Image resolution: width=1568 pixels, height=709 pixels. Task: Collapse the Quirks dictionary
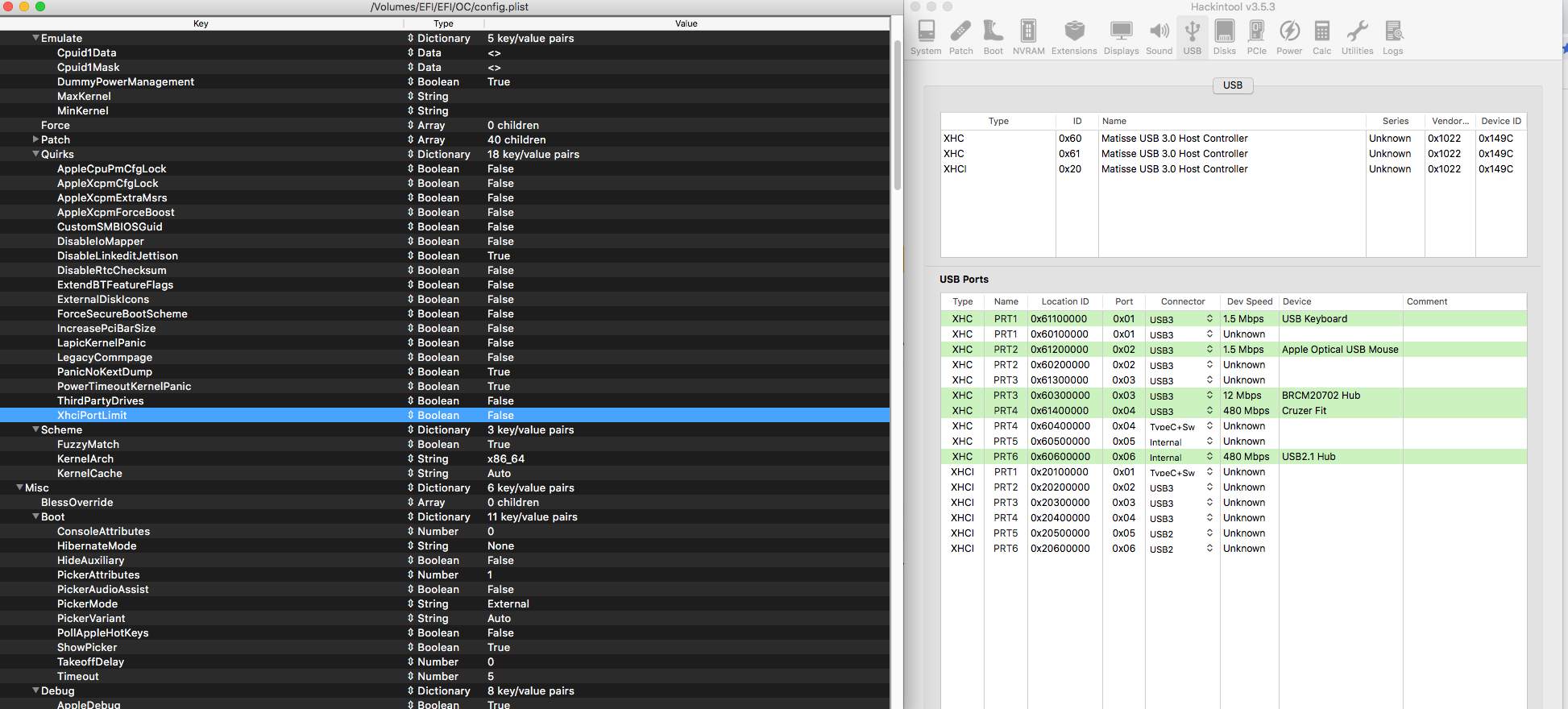click(x=35, y=154)
